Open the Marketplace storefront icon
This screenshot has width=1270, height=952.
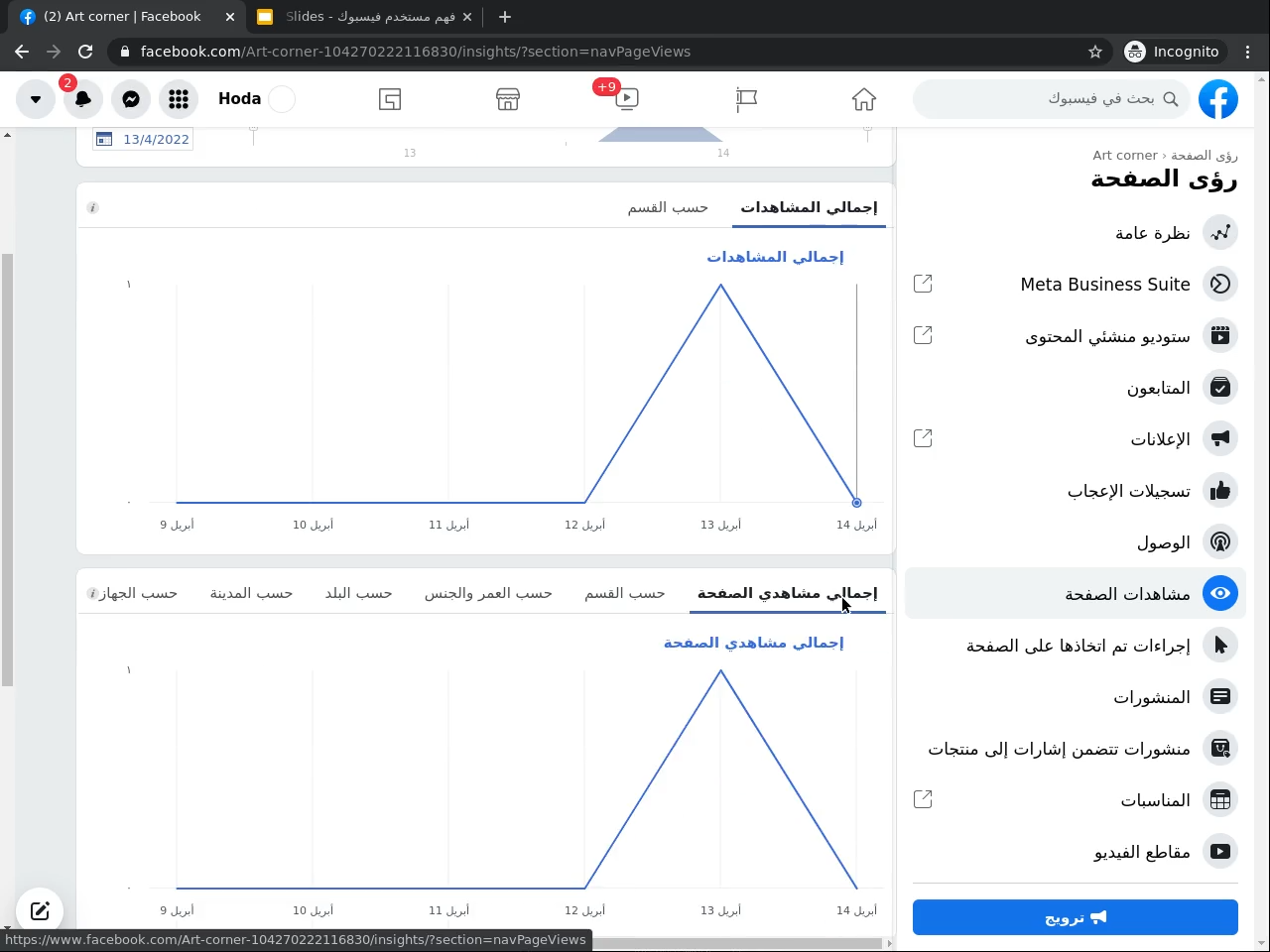coord(508,99)
